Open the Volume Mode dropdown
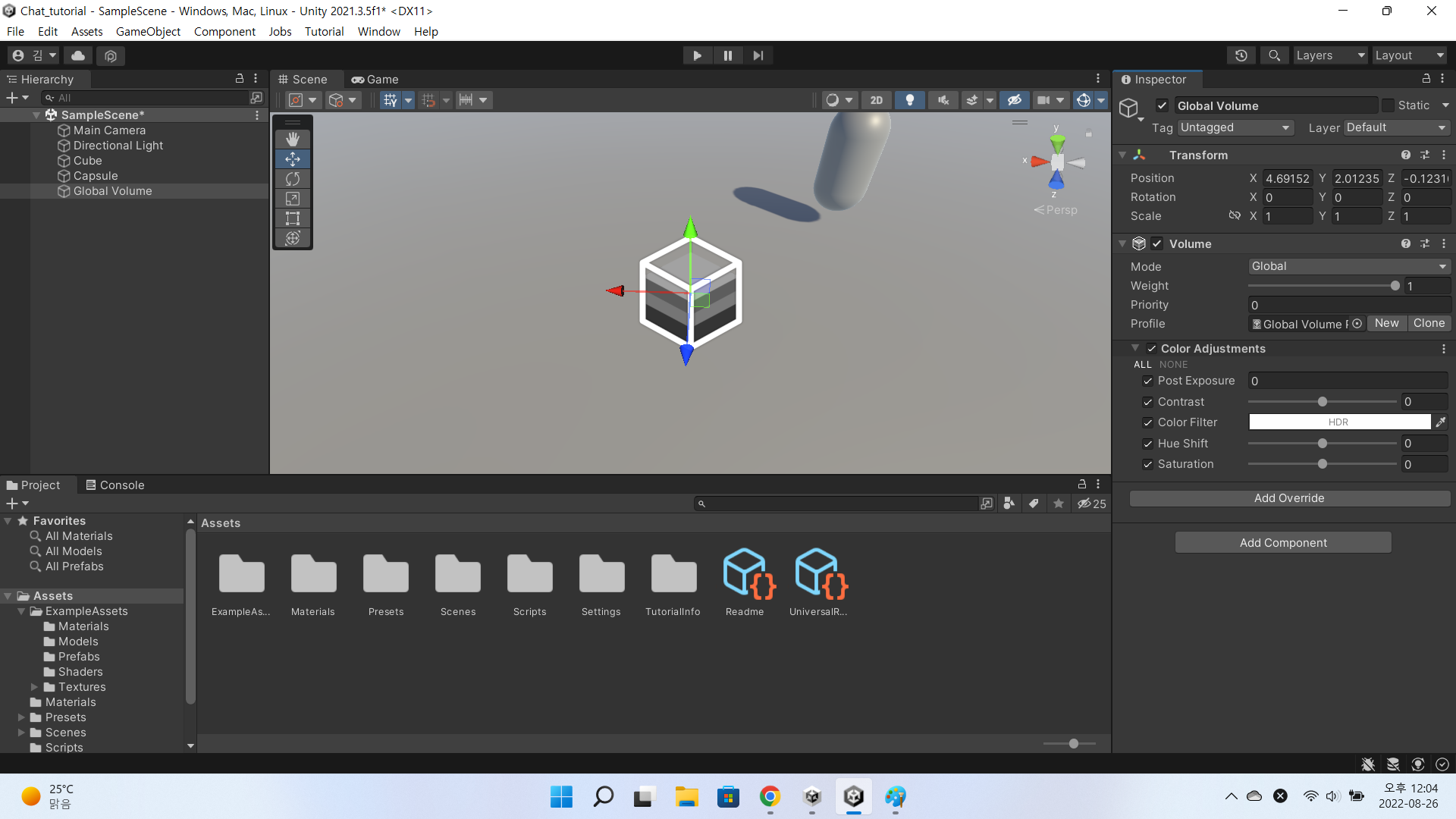The width and height of the screenshot is (1456, 819). pos(1348,266)
